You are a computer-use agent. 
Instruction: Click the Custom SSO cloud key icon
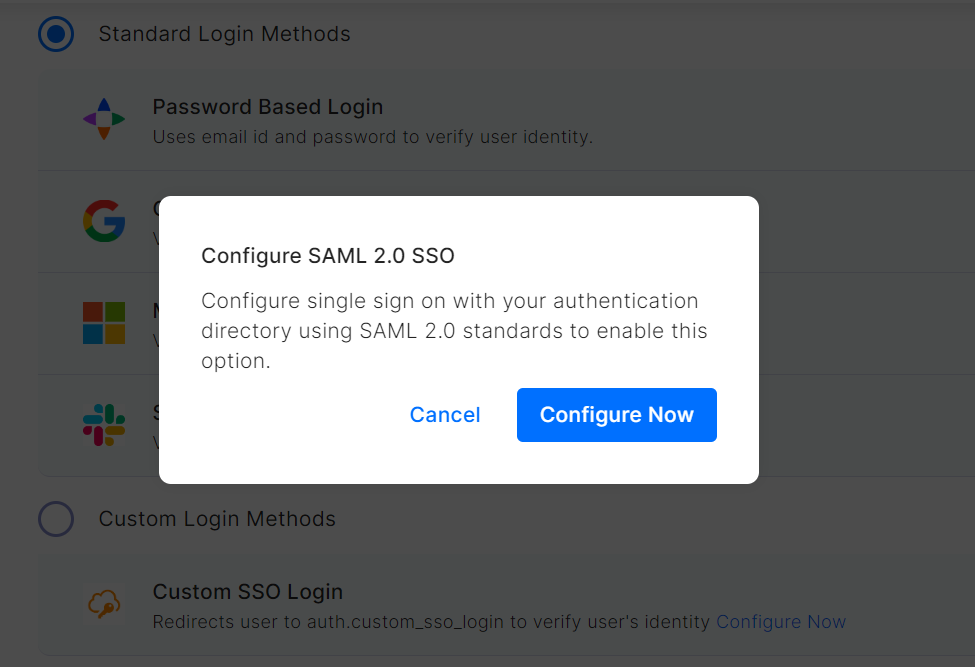[104, 605]
